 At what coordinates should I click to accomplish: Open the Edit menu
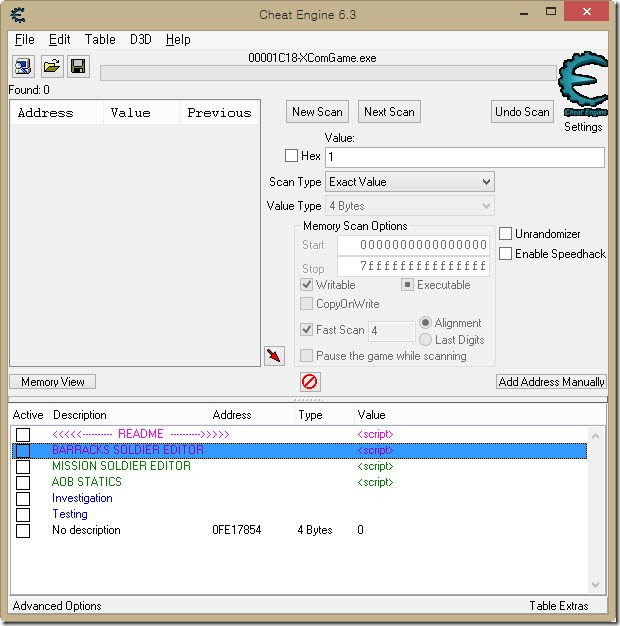point(59,40)
